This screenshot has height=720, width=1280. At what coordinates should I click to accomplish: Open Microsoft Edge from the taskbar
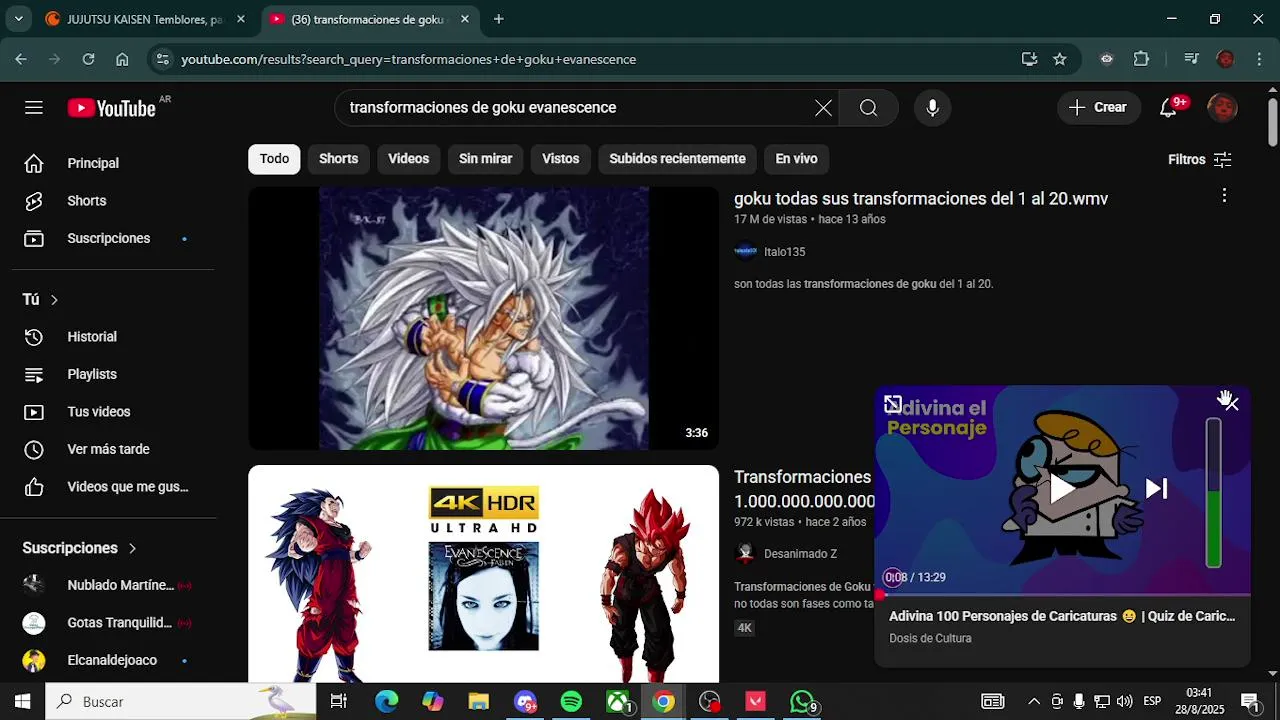(386, 702)
